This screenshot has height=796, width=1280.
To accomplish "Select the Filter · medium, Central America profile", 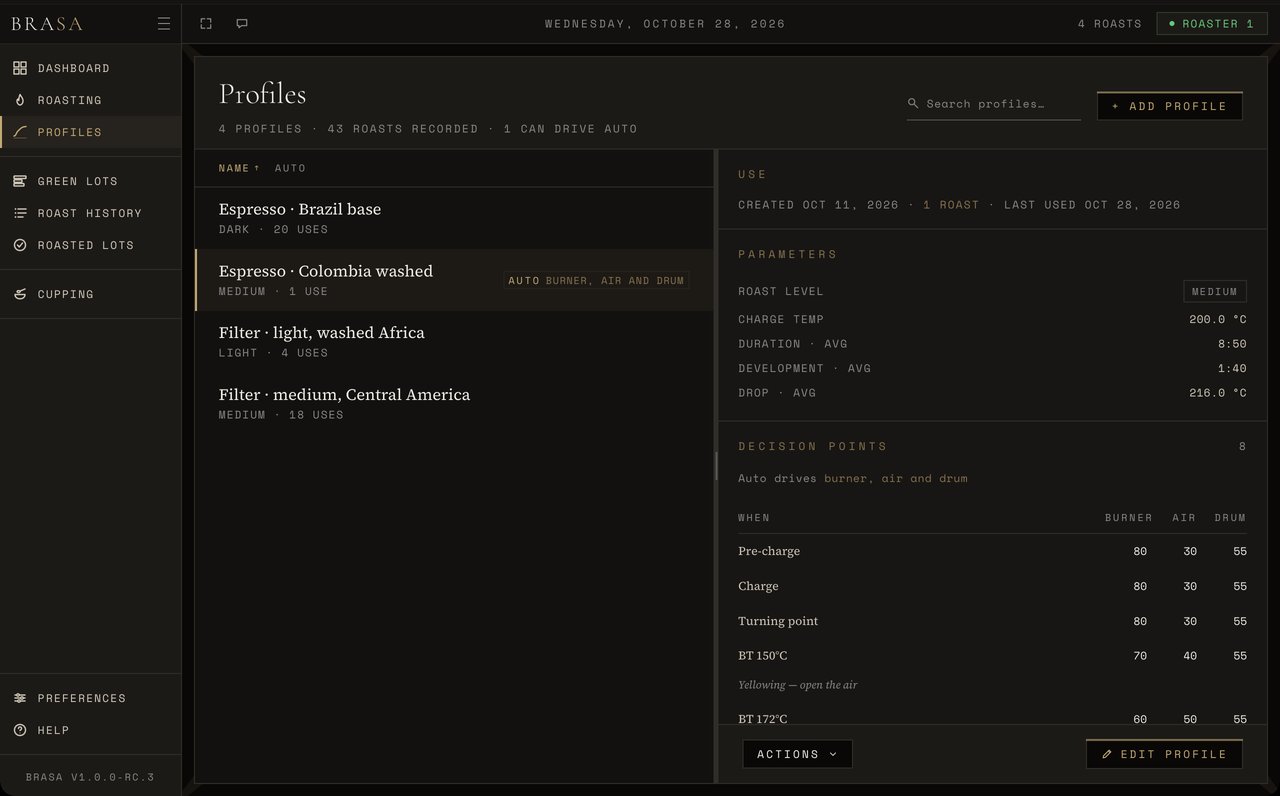I will click(454, 404).
